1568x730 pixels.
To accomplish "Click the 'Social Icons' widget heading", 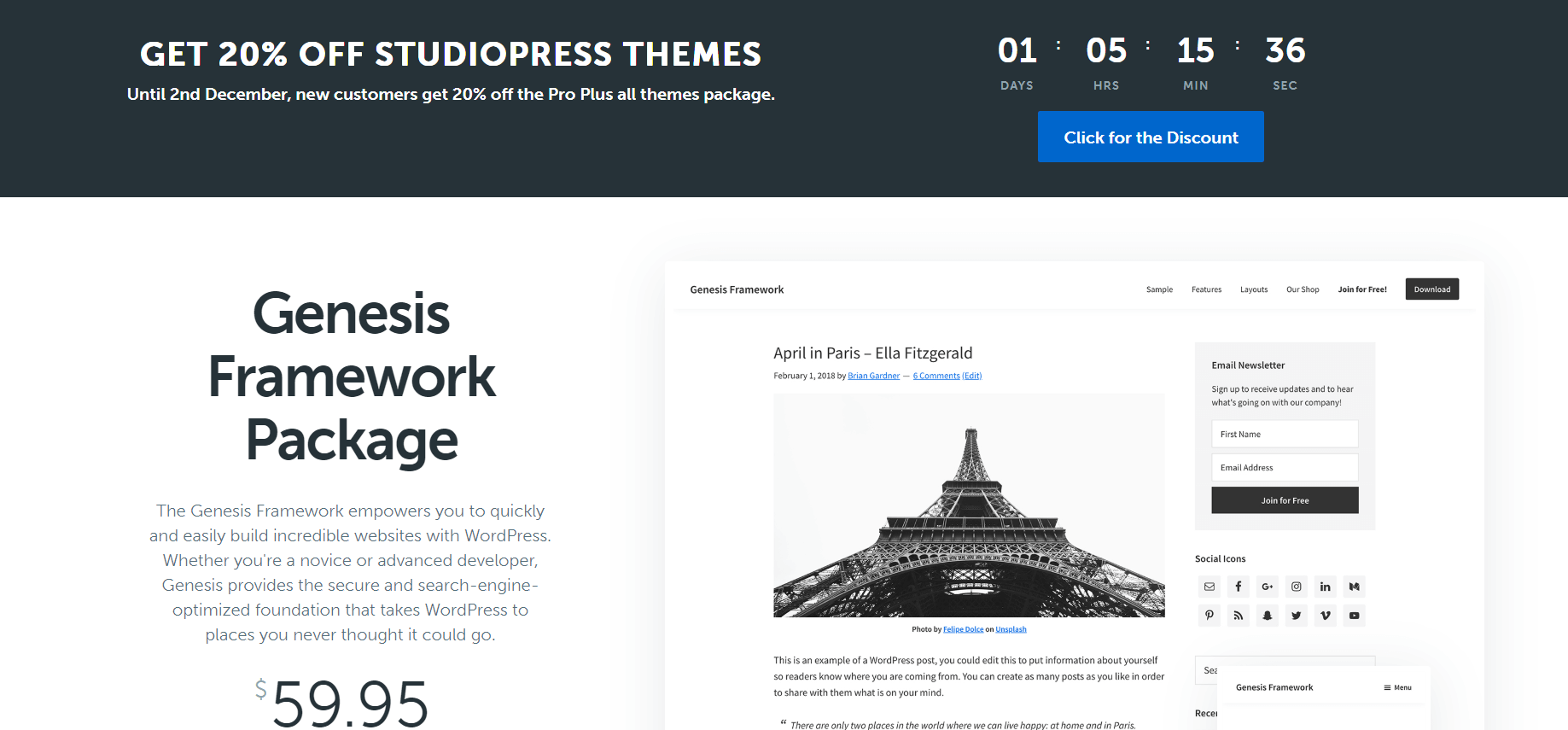I will (1220, 559).
